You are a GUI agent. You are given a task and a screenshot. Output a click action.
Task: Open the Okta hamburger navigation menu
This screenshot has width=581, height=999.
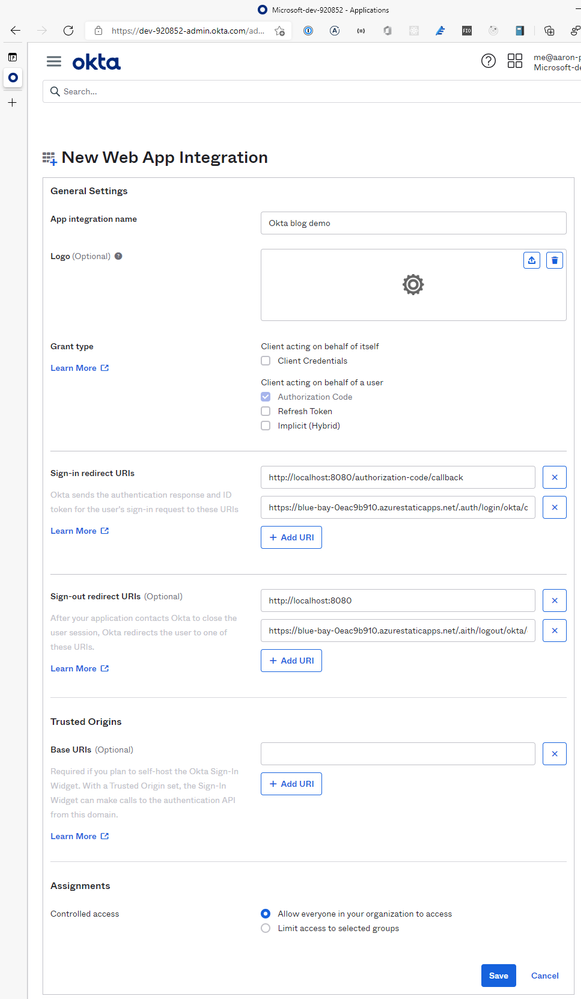[54, 61]
